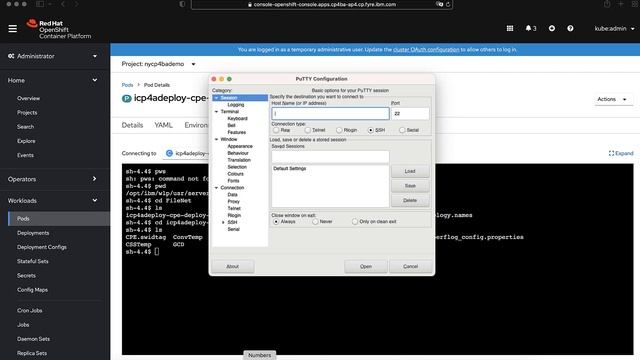Viewport: 640px width, 360px height.
Task: Select Telnet connection type
Action: pos(307,130)
